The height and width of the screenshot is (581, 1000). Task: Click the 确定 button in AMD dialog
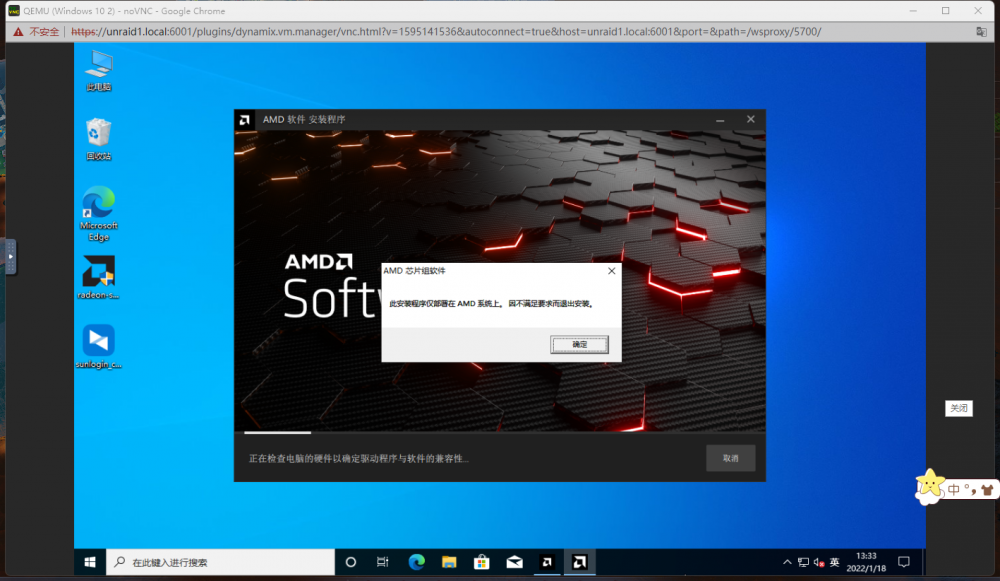(579, 344)
